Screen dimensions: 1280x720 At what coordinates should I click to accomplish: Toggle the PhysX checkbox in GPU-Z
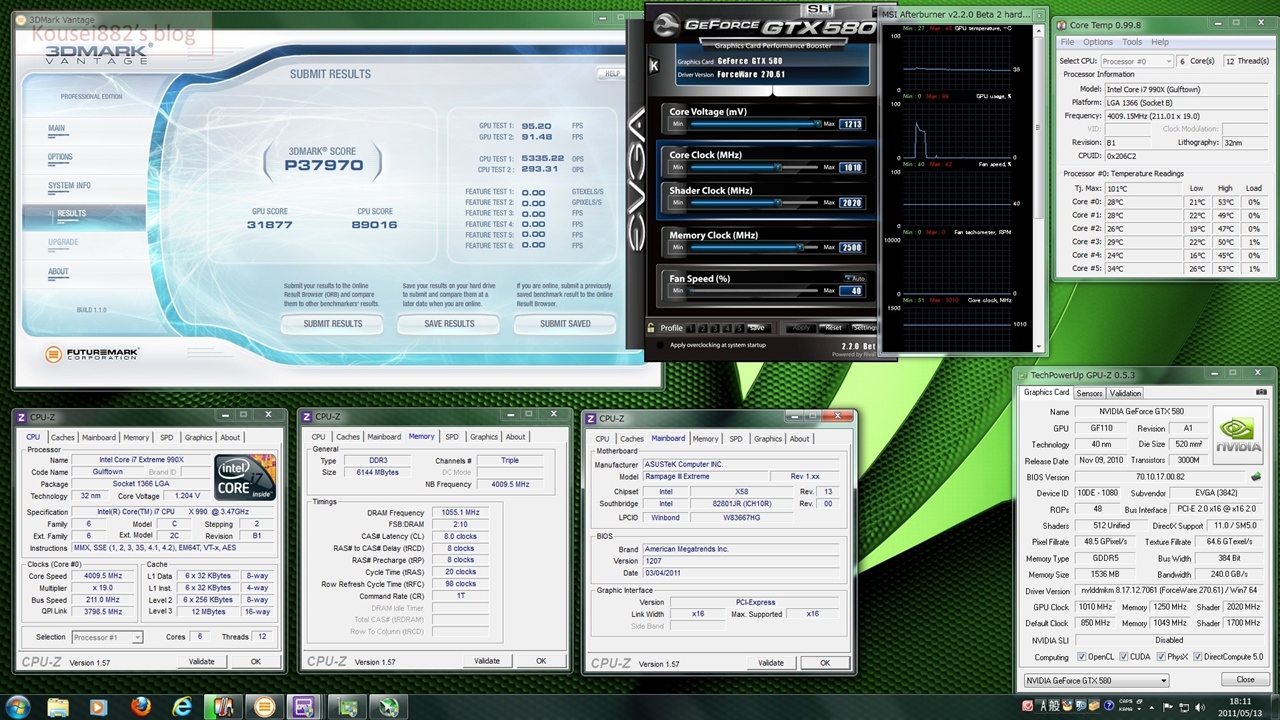(1161, 657)
